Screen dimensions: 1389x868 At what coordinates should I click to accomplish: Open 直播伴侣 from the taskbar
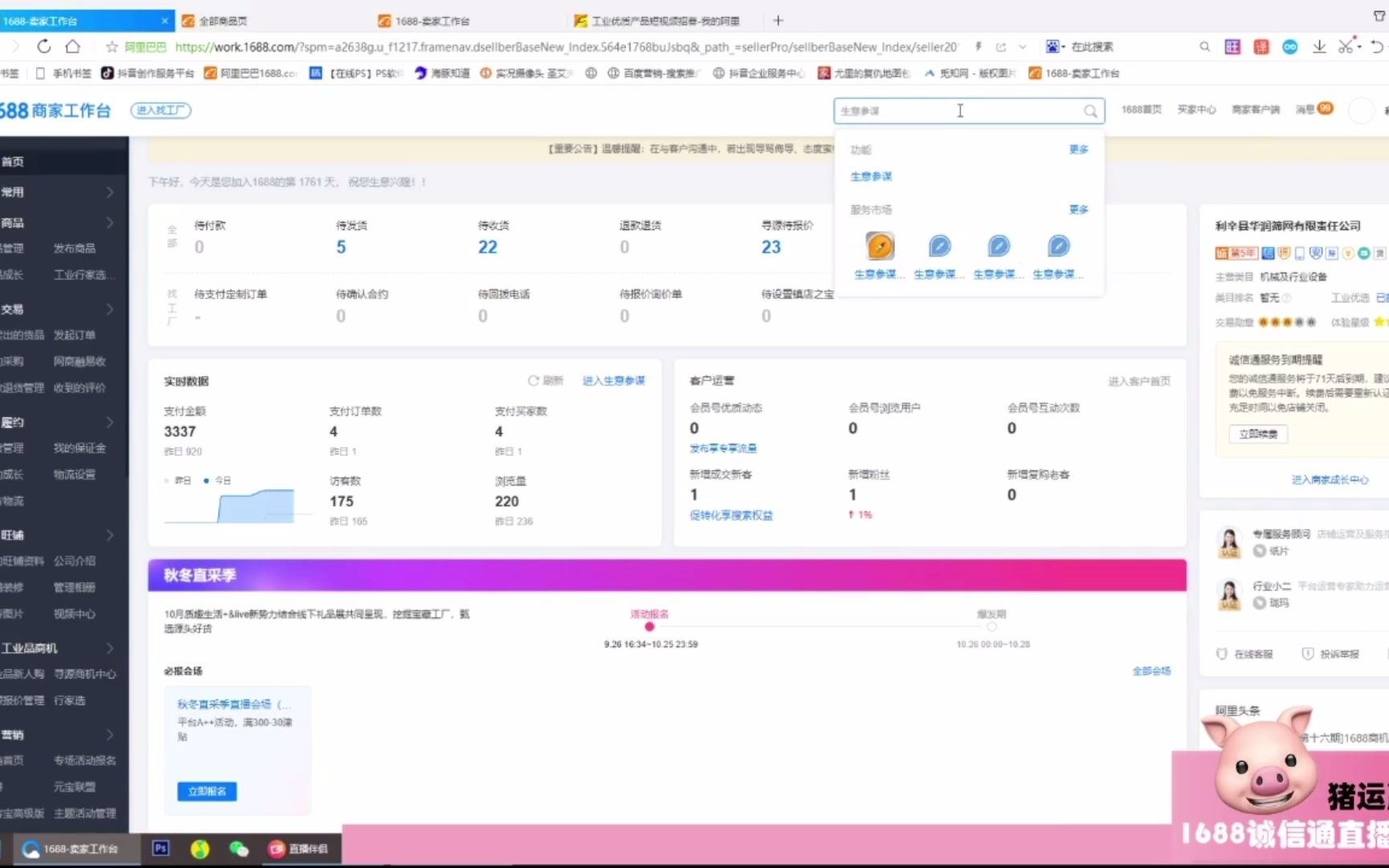[298, 849]
